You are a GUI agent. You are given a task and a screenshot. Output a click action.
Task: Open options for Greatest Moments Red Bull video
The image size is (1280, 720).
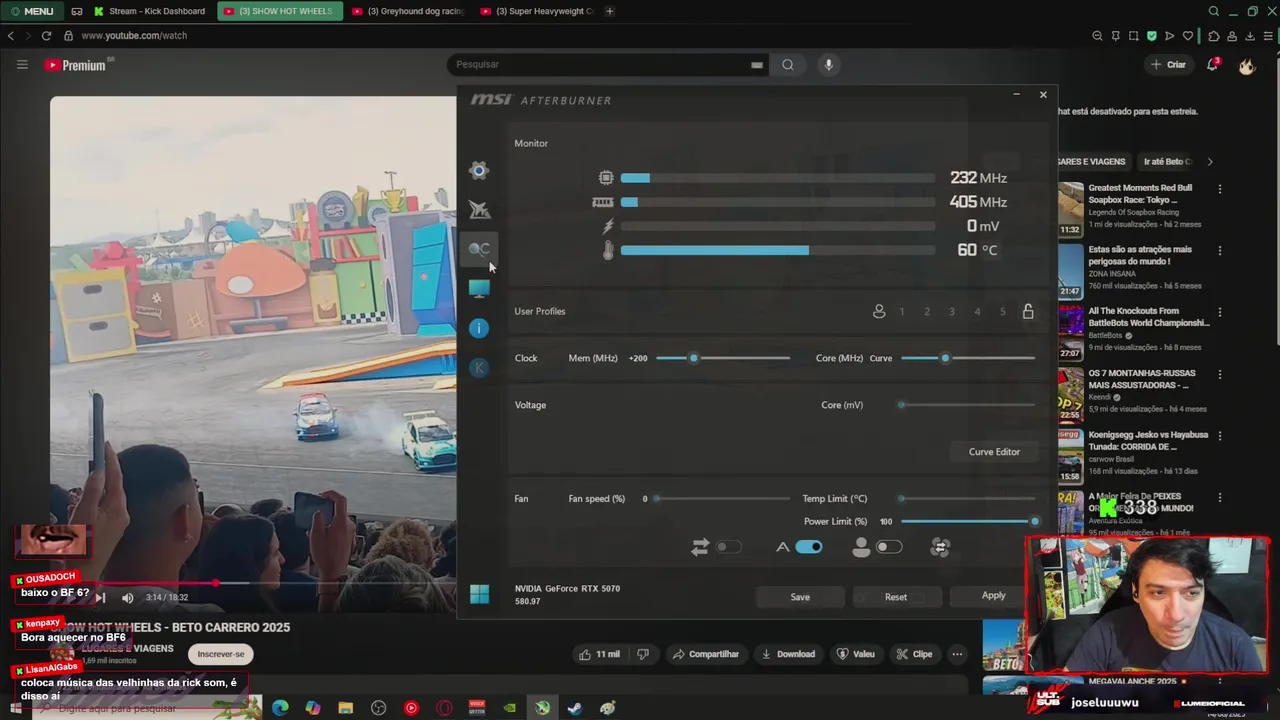pyautogui.click(x=1219, y=188)
